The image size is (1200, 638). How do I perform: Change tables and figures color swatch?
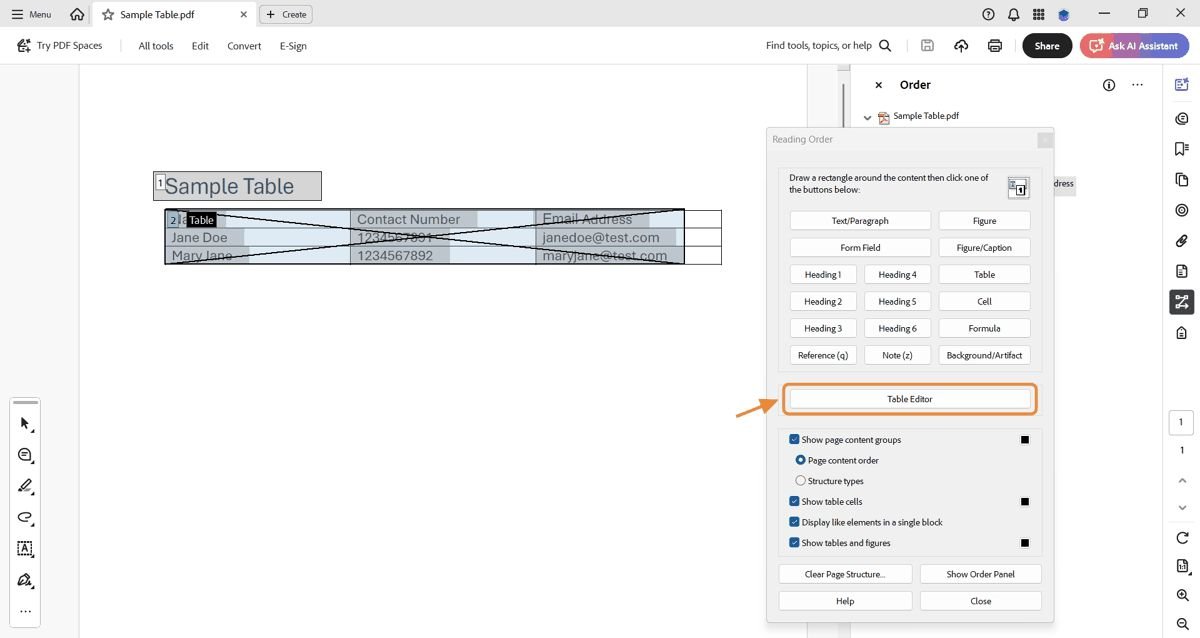click(1024, 543)
